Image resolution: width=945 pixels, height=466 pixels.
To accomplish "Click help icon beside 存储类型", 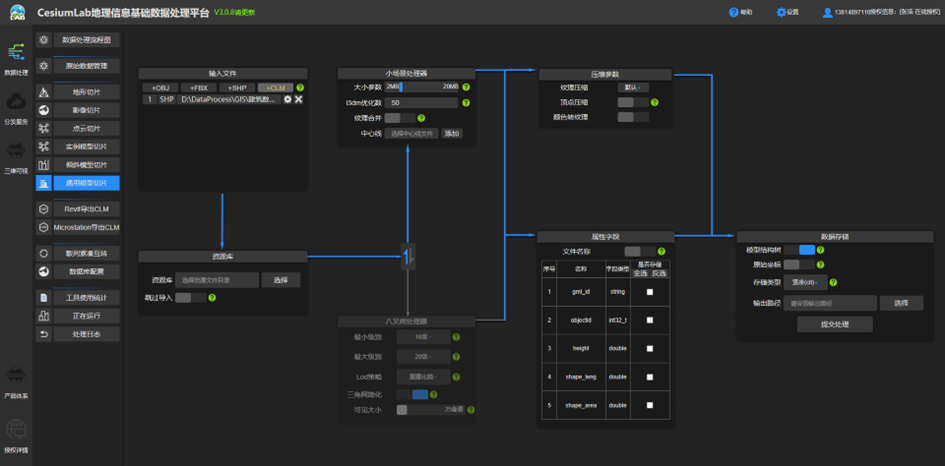I will click(x=834, y=282).
